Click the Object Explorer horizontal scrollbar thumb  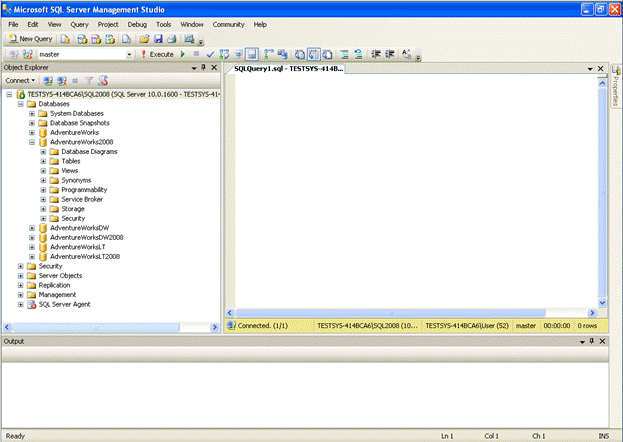(95, 327)
